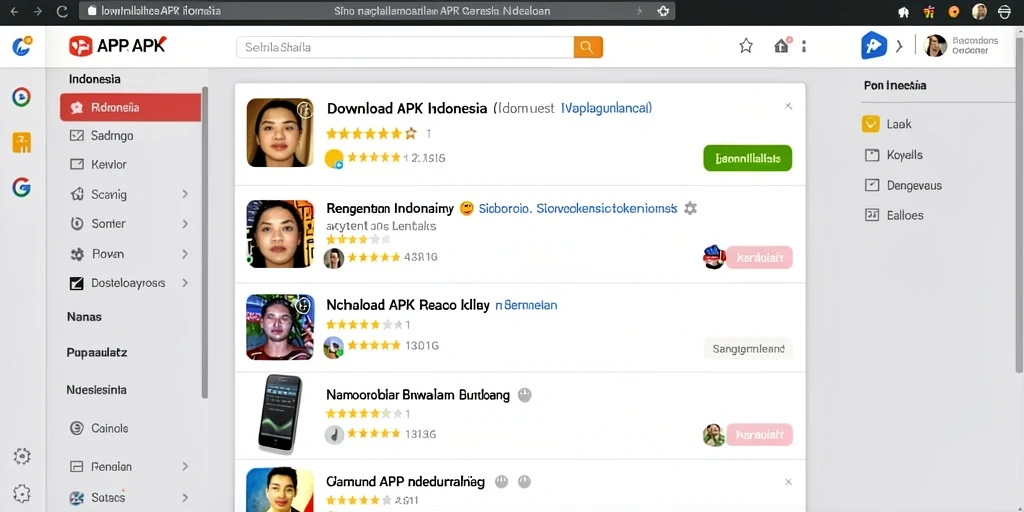Screen dimensions: 1024x512
Task: Expand the Sonter sidebar chevron
Action: pos(185,224)
